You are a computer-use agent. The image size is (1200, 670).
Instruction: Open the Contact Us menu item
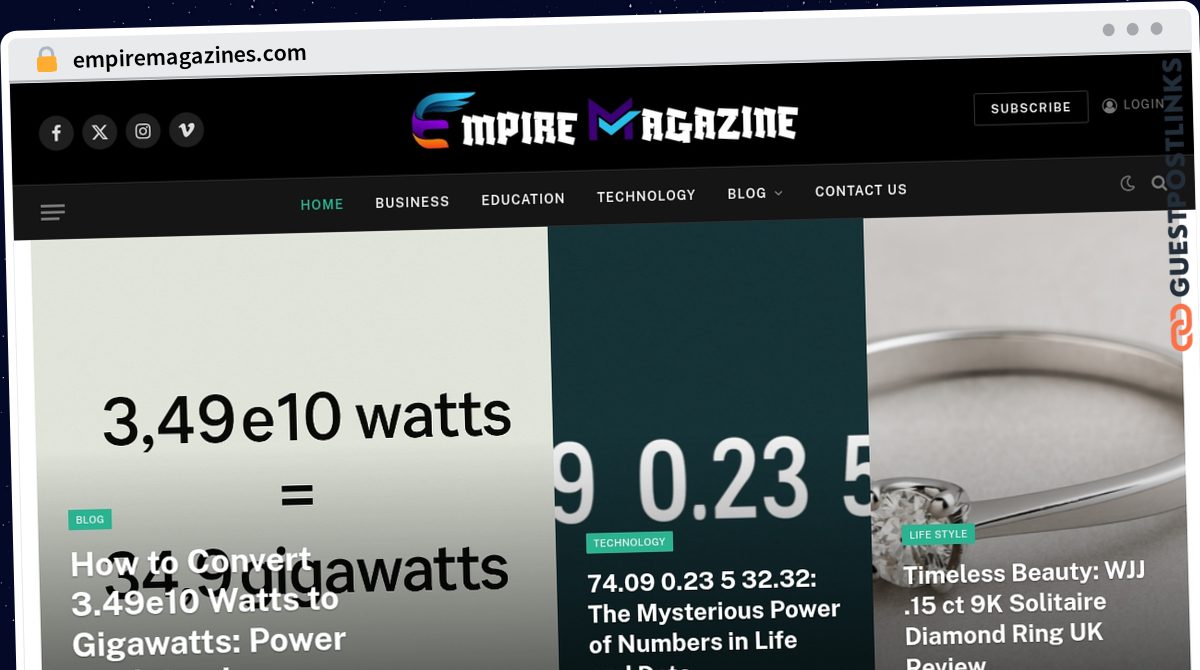point(861,190)
